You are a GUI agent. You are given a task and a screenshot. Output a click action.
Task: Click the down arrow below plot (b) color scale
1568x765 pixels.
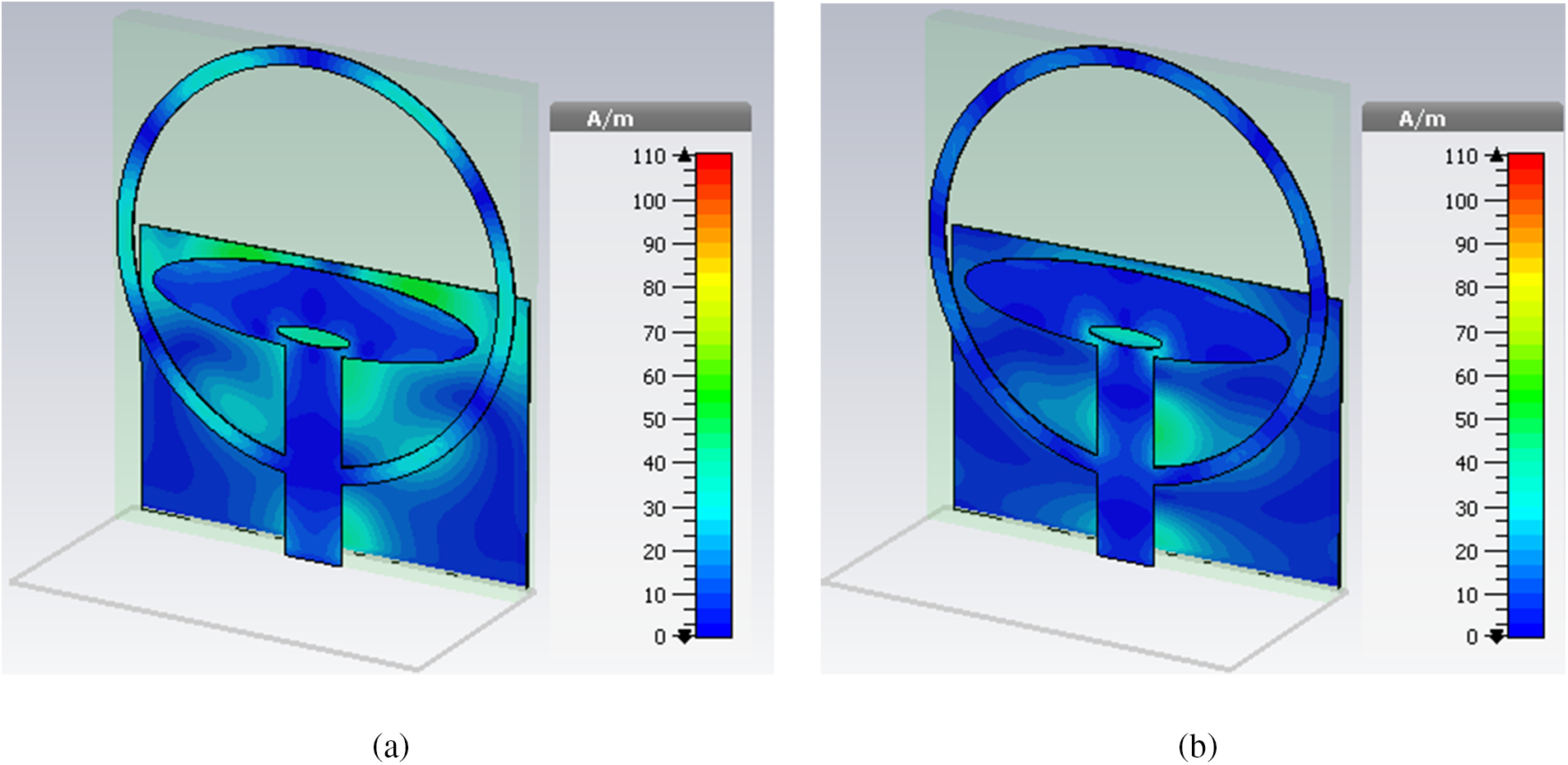tap(1496, 636)
